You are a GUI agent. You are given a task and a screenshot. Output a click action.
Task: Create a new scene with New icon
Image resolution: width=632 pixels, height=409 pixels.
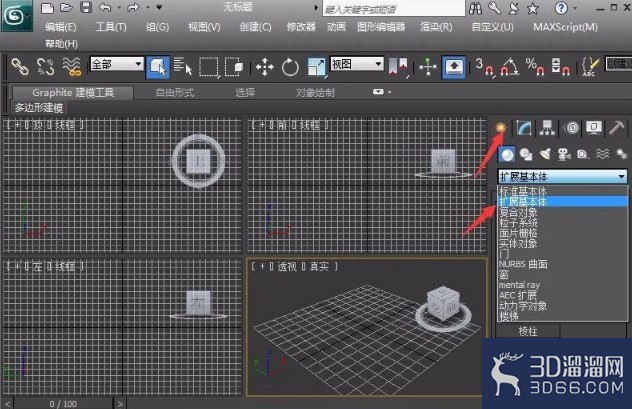coord(48,8)
